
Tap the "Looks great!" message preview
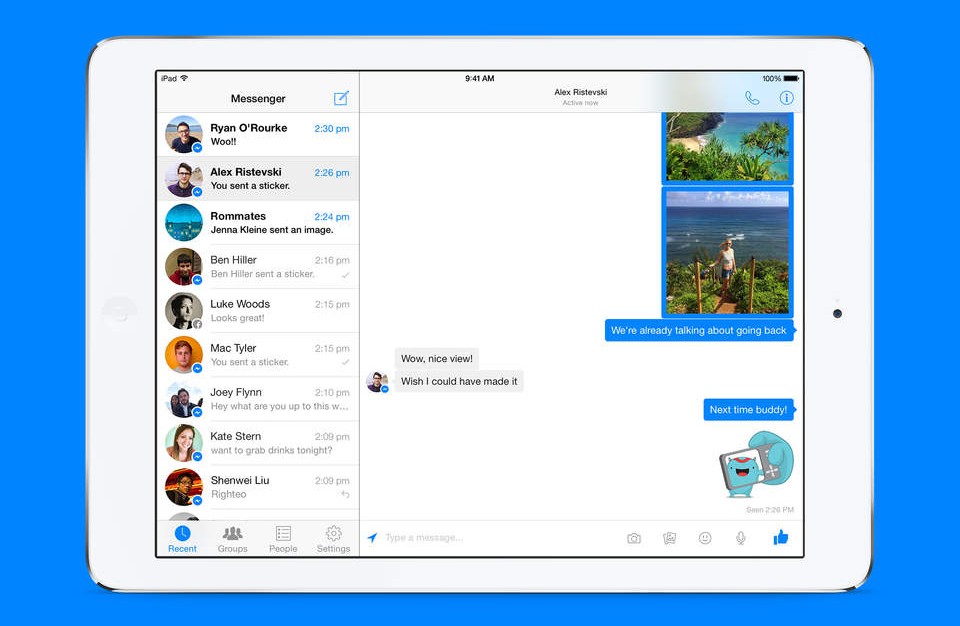click(238, 318)
